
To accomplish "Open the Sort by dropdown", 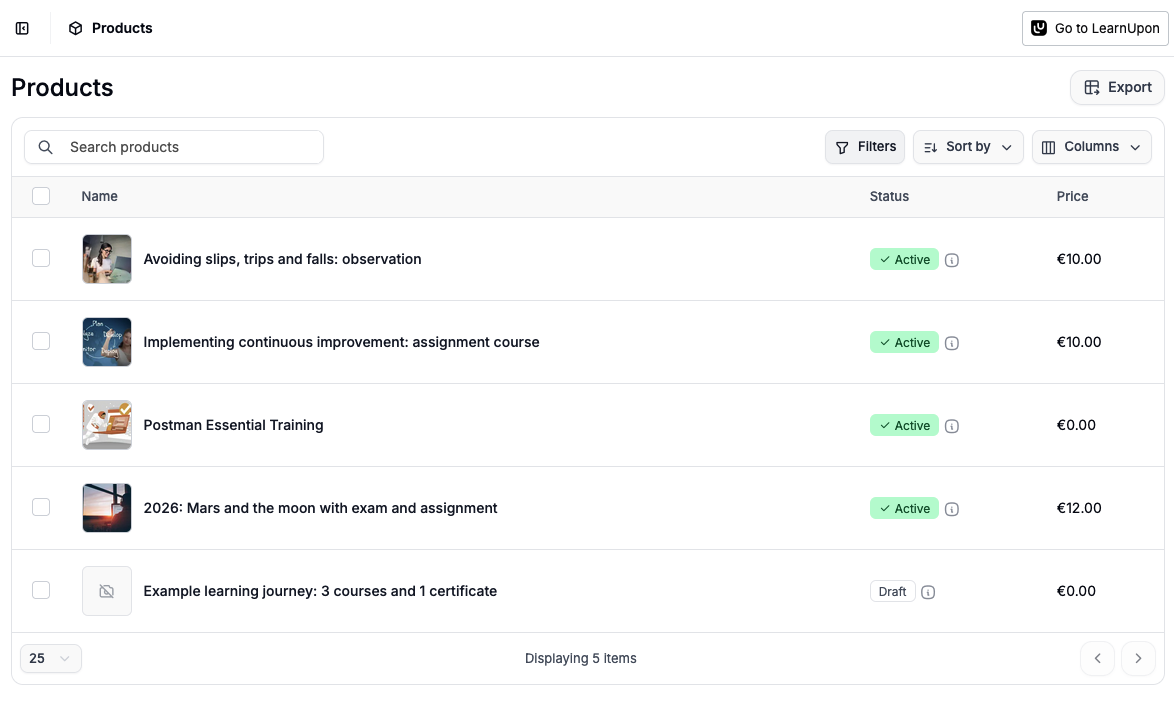I will (x=968, y=147).
